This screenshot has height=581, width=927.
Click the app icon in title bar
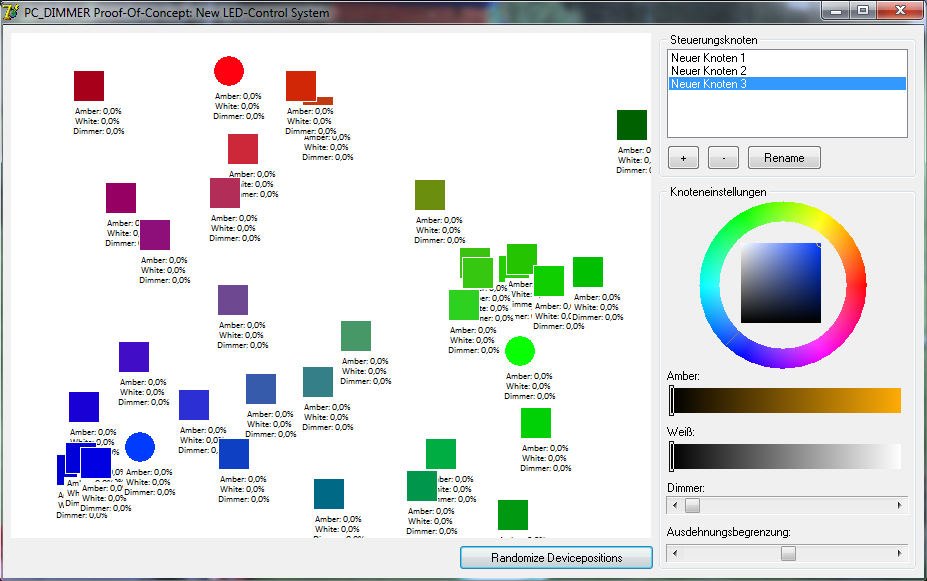[x=12, y=12]
